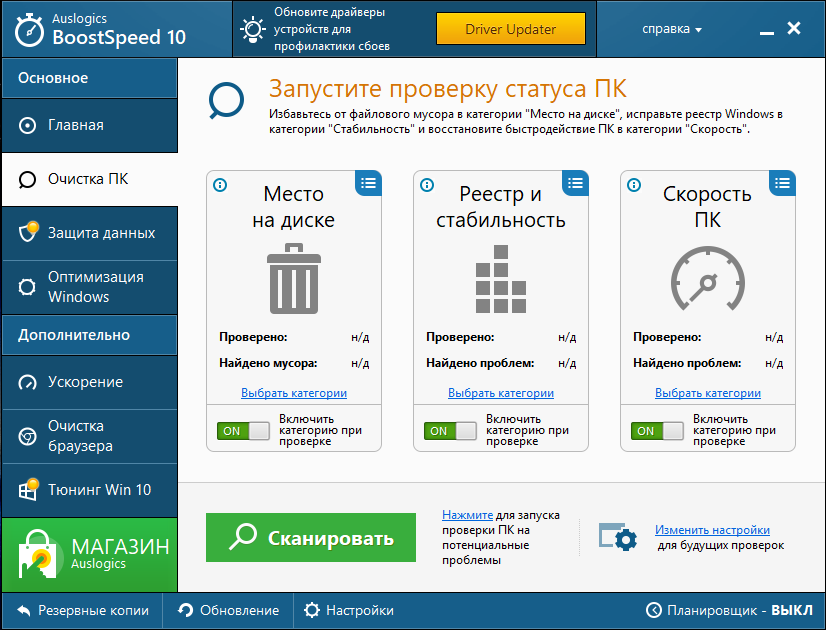Click Запустите проверку статуса ПК heading

[x=448, y=88]
